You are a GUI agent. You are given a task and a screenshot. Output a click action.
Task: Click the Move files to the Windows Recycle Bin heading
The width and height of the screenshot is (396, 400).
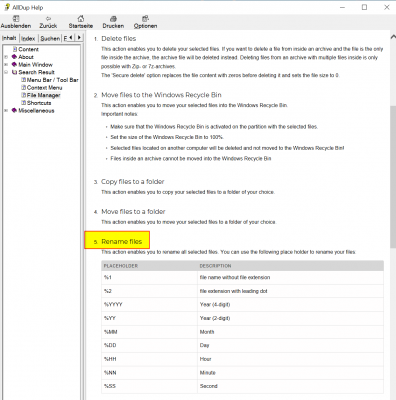click(x=161, y=95)
